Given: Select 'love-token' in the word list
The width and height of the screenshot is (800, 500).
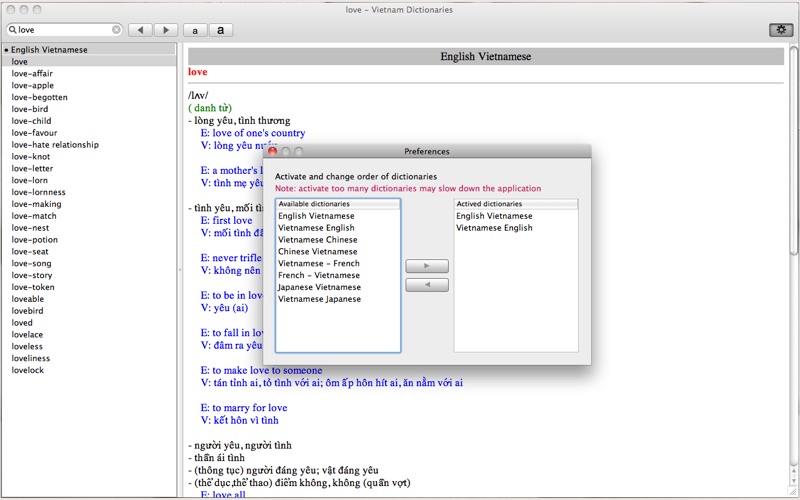Looking at the screenshot, I should 33,287.
